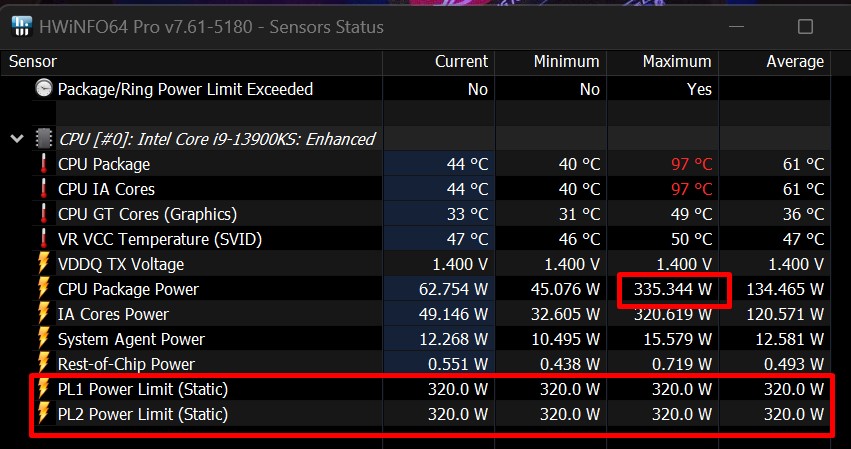Click the lightning icon for IA Cores Power

pyautogui.click(x=43, y=313)
